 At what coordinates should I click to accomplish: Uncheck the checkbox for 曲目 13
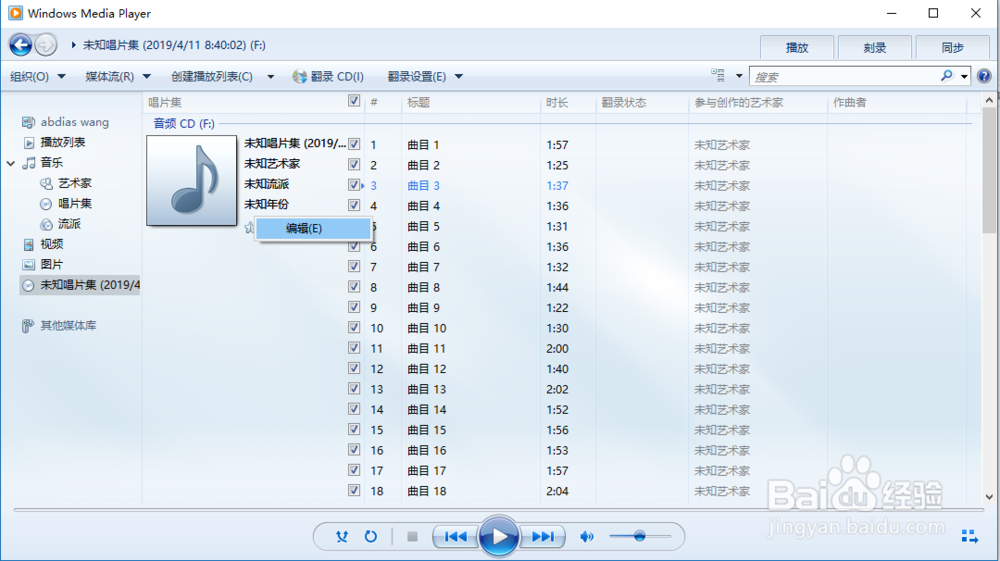click(x=354, y=388)
